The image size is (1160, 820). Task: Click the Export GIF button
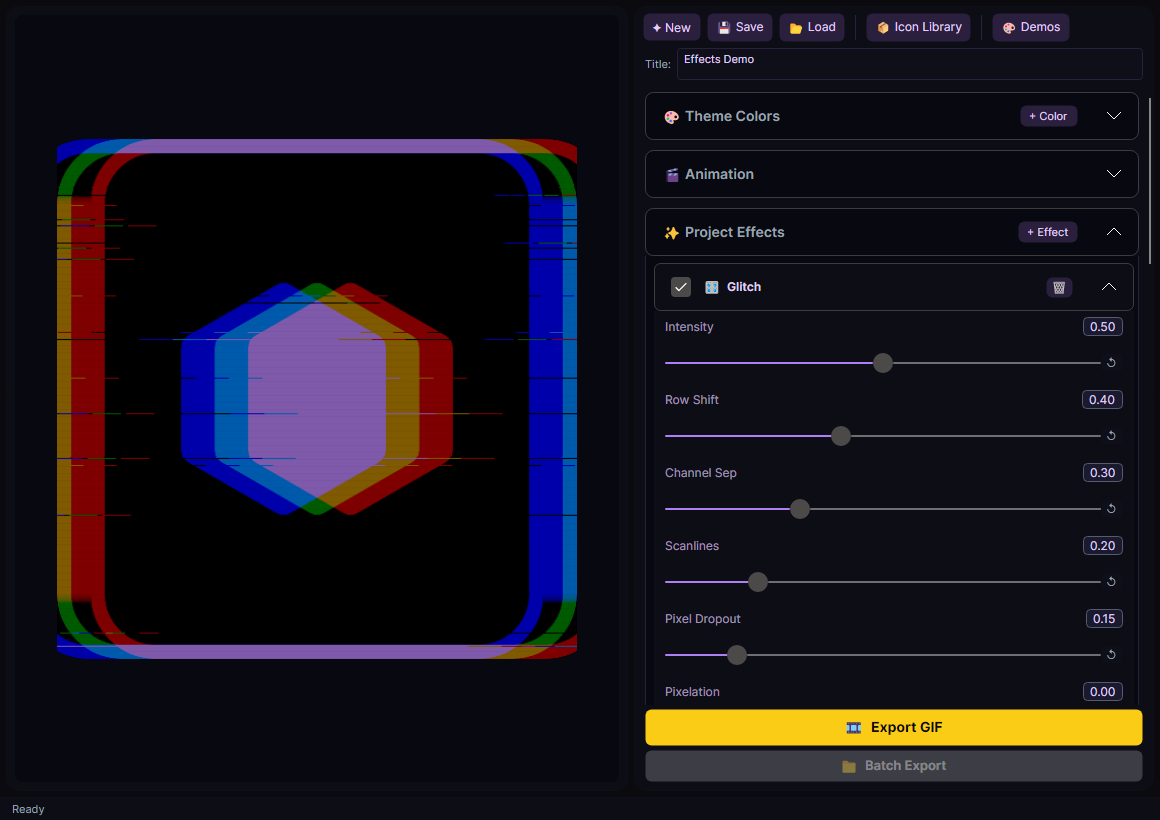click(x=893, y=728)
